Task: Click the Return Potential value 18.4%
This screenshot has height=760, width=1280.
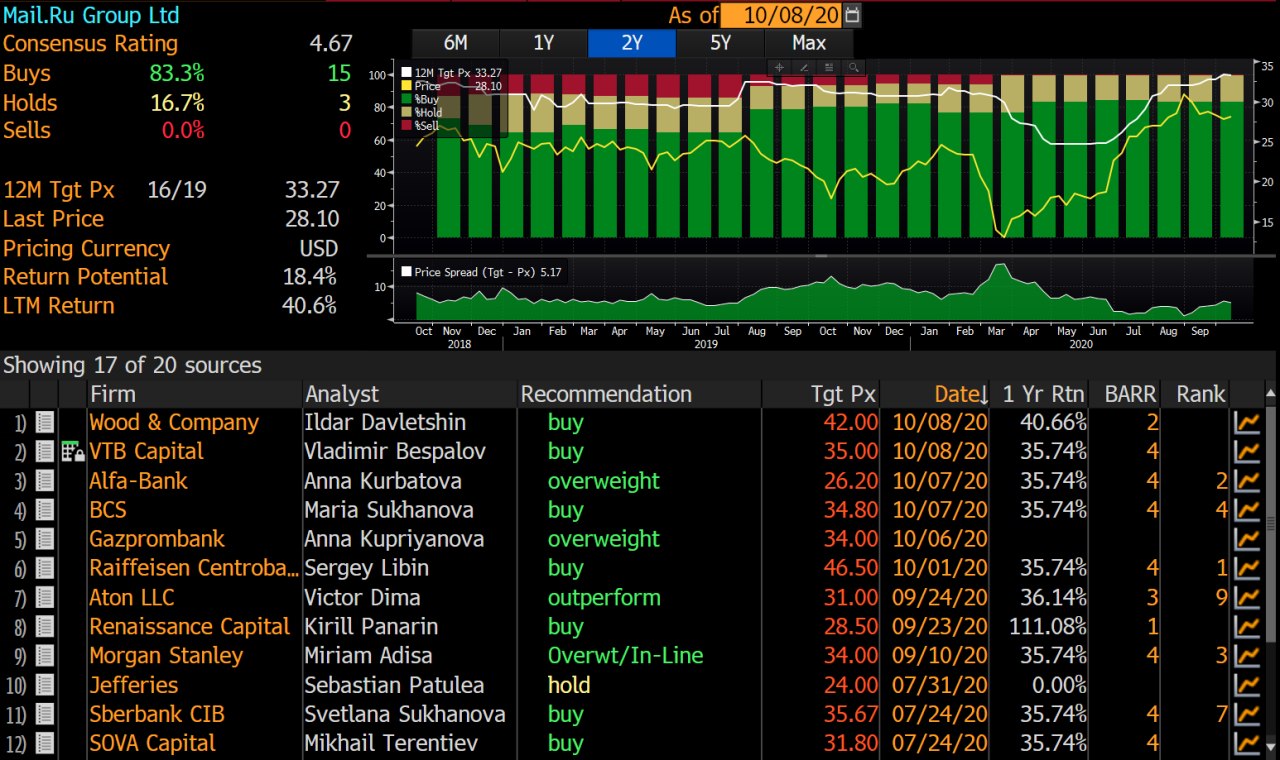Action: pos(309,277)
